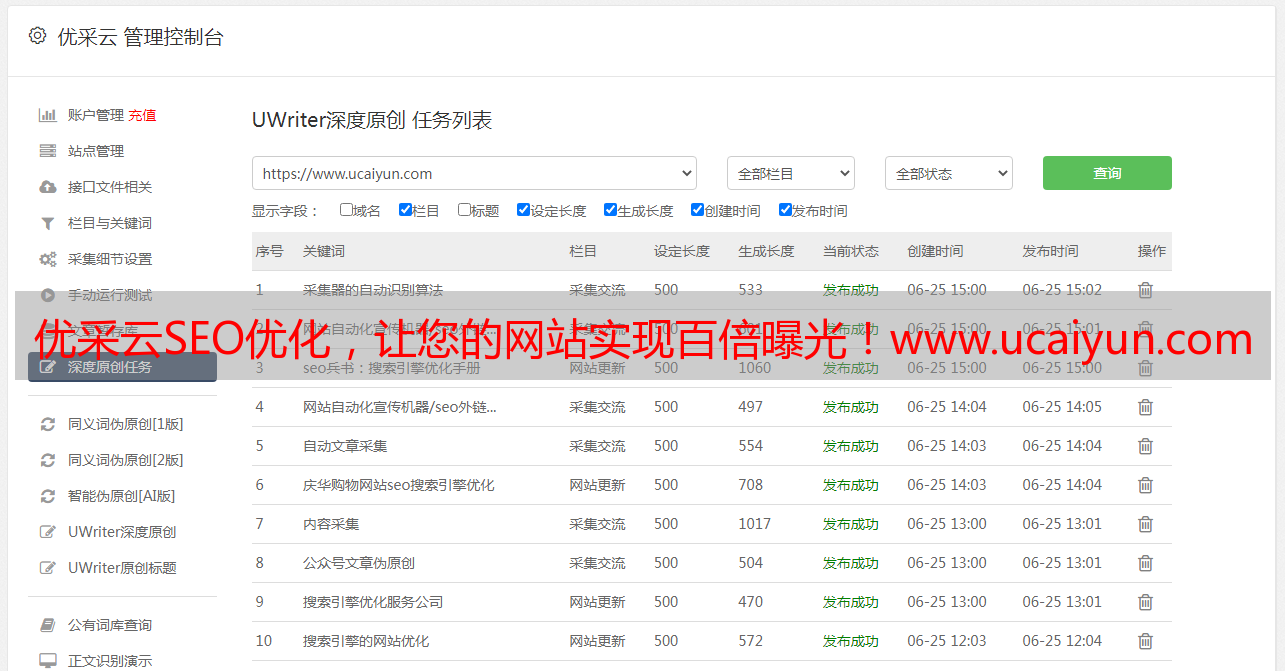The image size is (1285, 671).
Task: Delete 公众号文章伪原创 task
Action: tap(1146, 563)
